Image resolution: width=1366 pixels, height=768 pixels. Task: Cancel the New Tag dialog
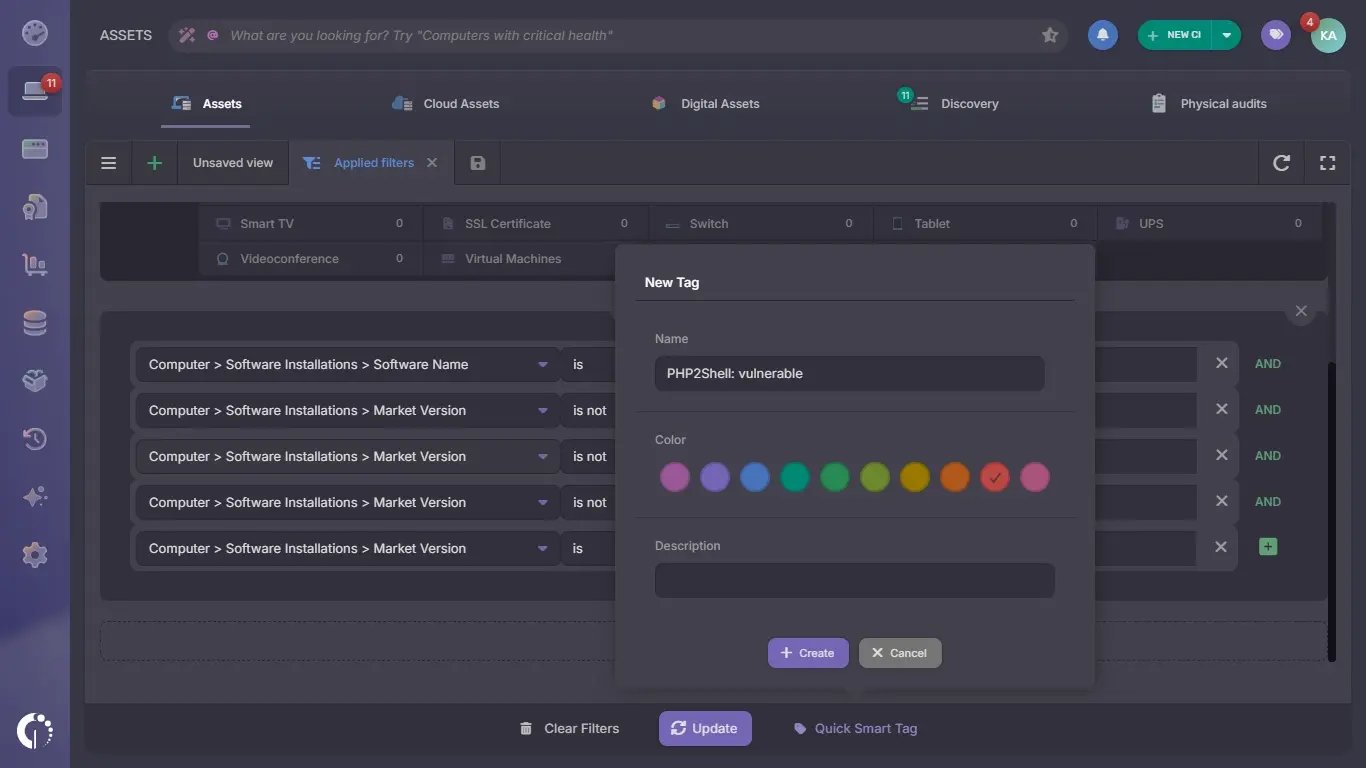900,653
